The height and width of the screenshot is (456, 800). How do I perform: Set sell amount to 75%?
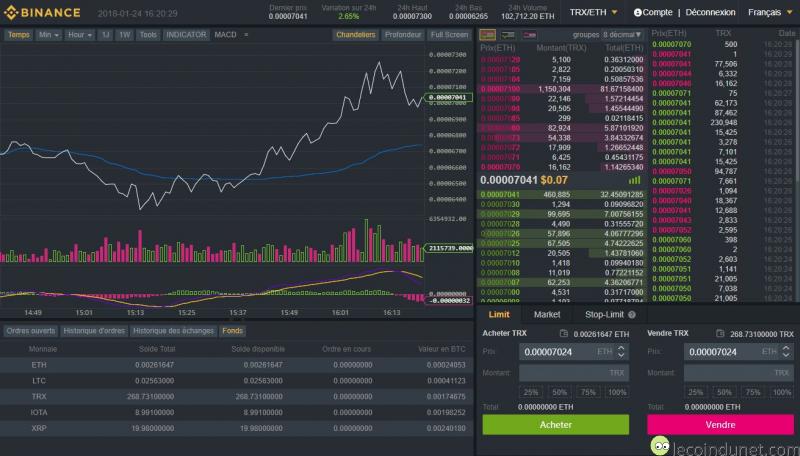[x=753, y=392]
